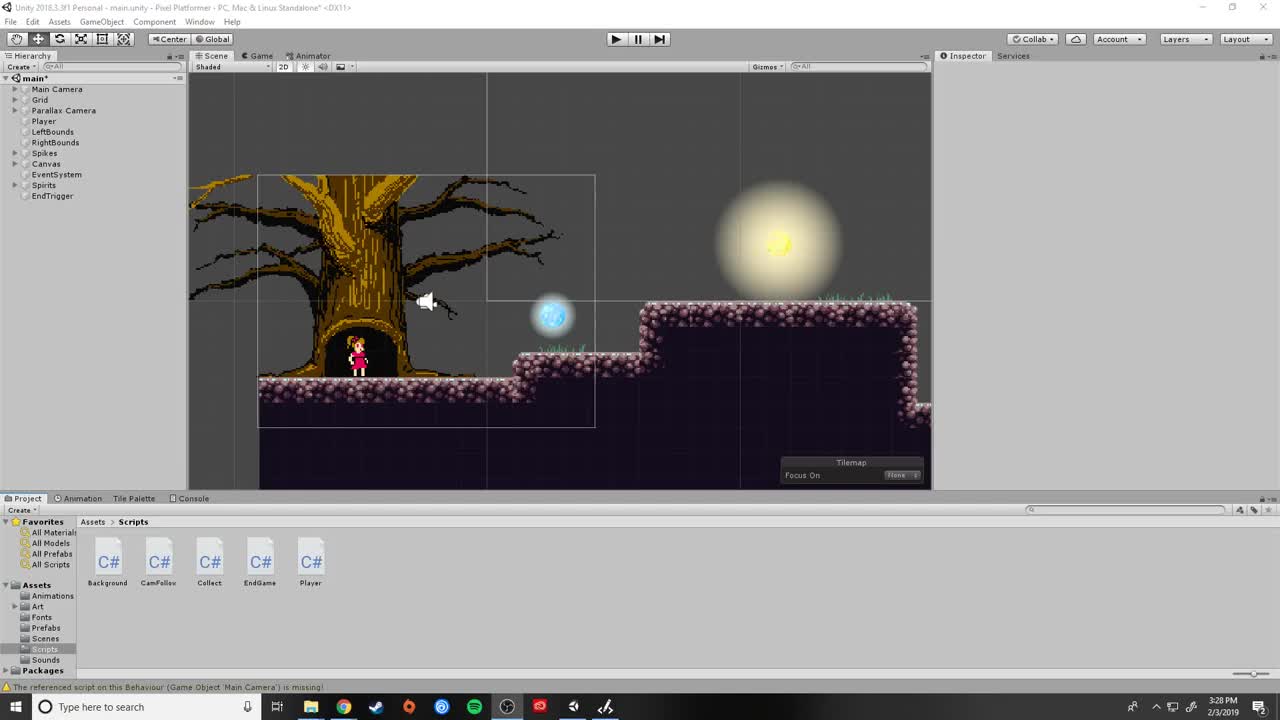1280x720 pixels.
Task: Open the Collect C# script
Action: click(x=210, y=563)
